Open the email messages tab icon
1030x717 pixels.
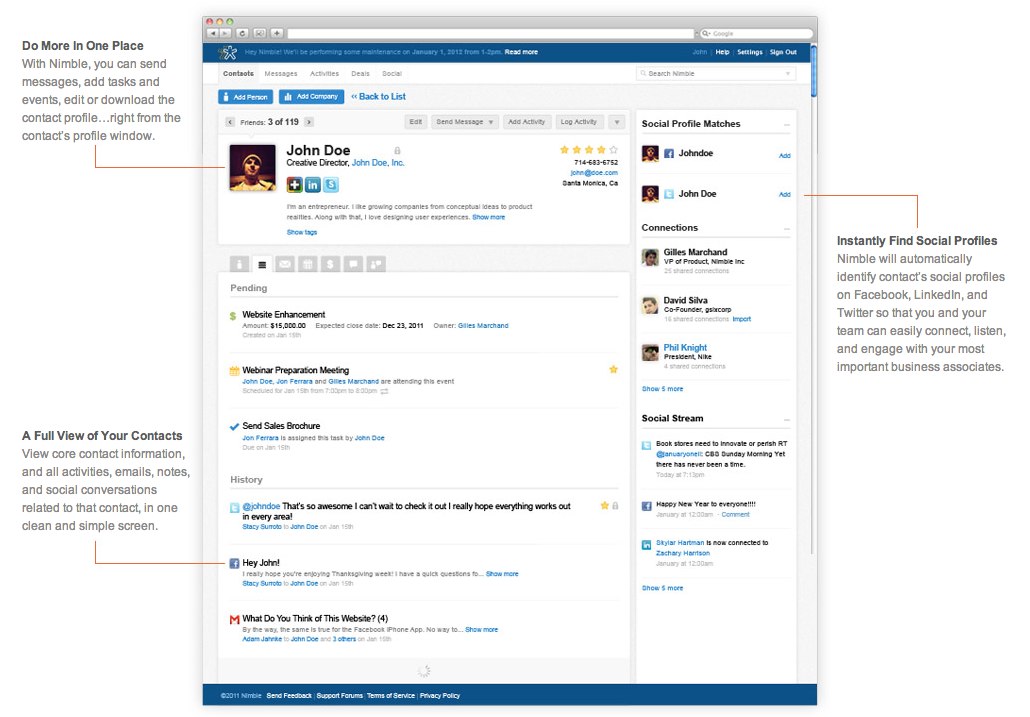[284, 264]
